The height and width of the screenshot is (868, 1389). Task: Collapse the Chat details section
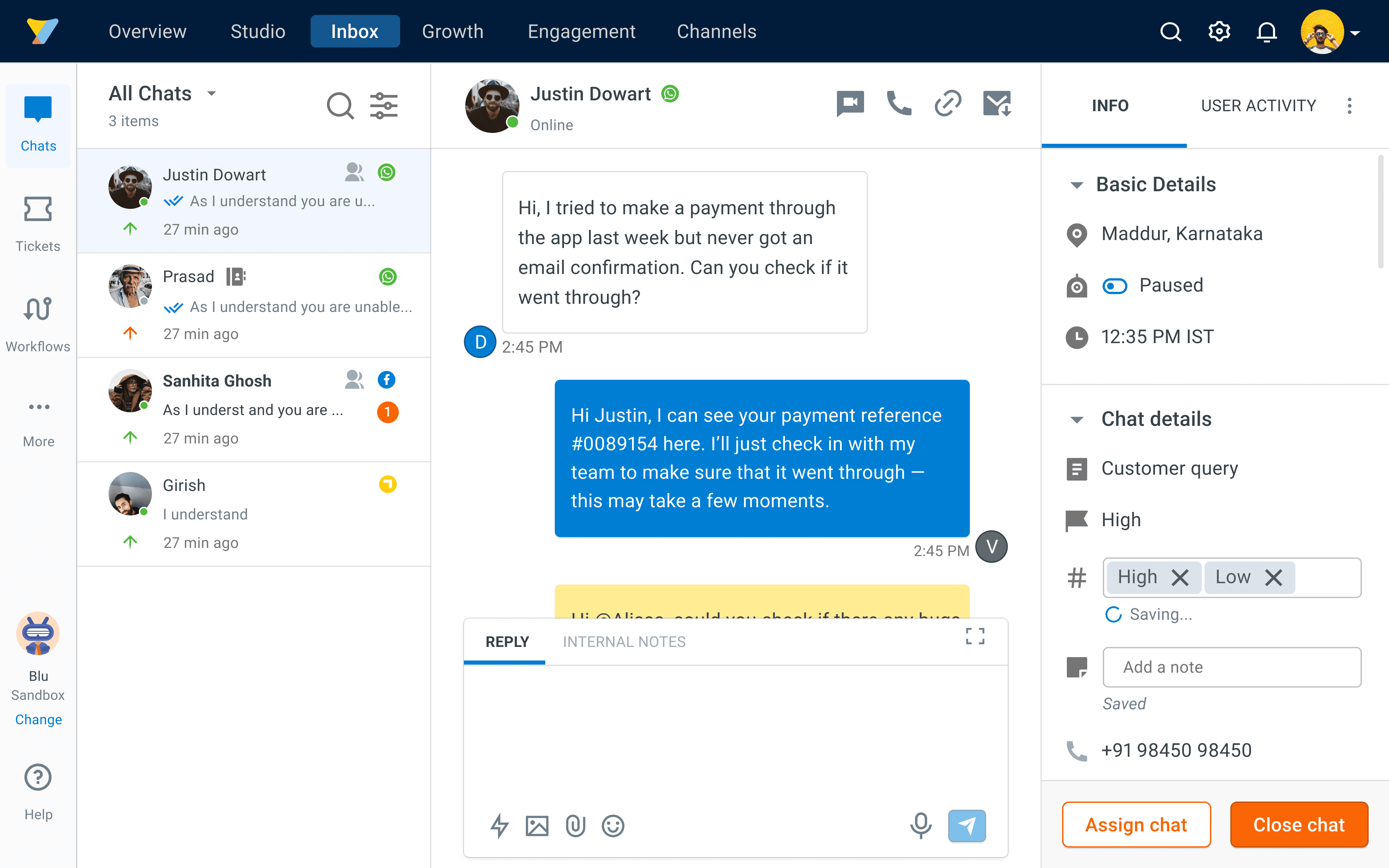click(x=1077, y=420)
